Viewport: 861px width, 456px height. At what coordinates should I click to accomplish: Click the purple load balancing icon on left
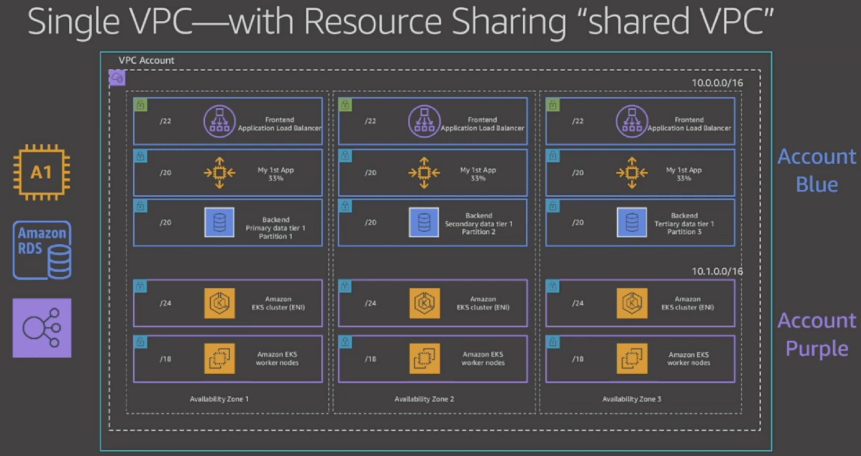tap(42, 327)
